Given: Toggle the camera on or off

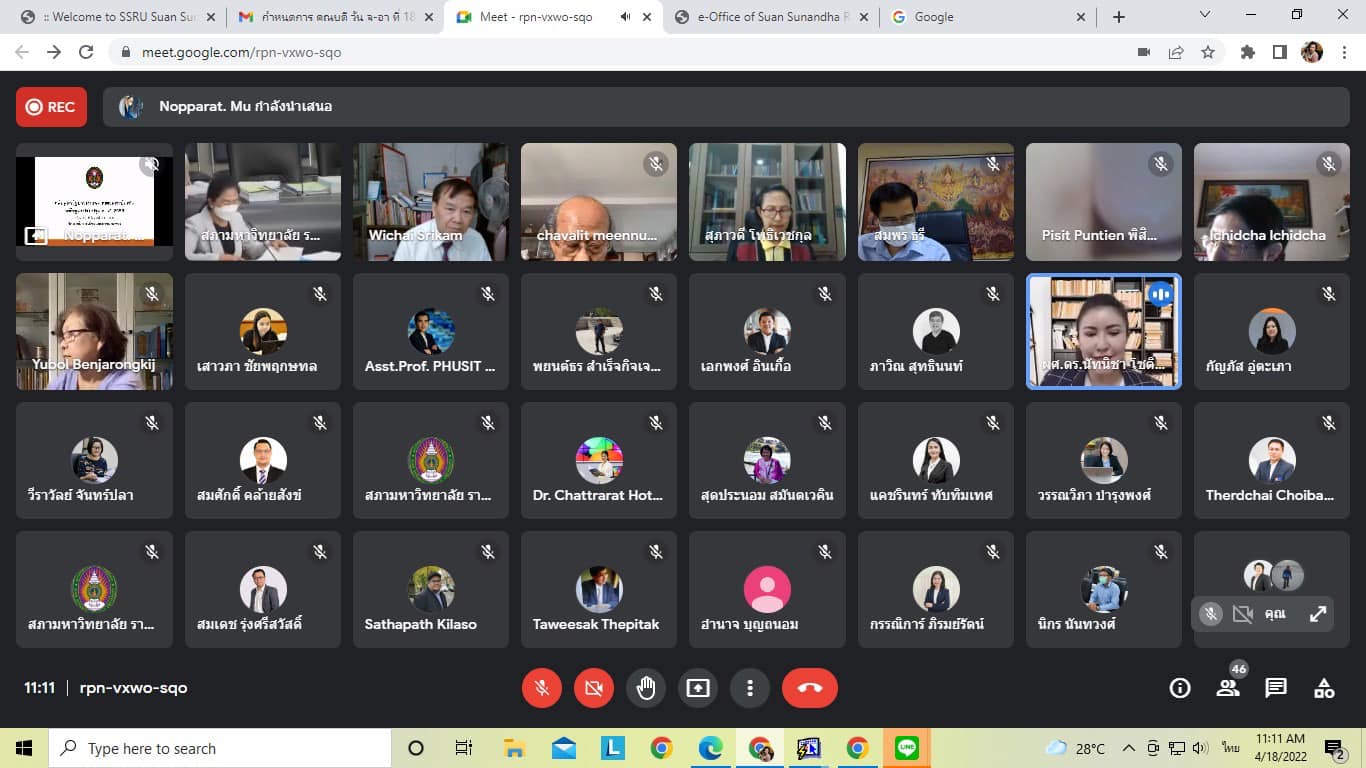Looking at the screenshot, I should 594,688.
